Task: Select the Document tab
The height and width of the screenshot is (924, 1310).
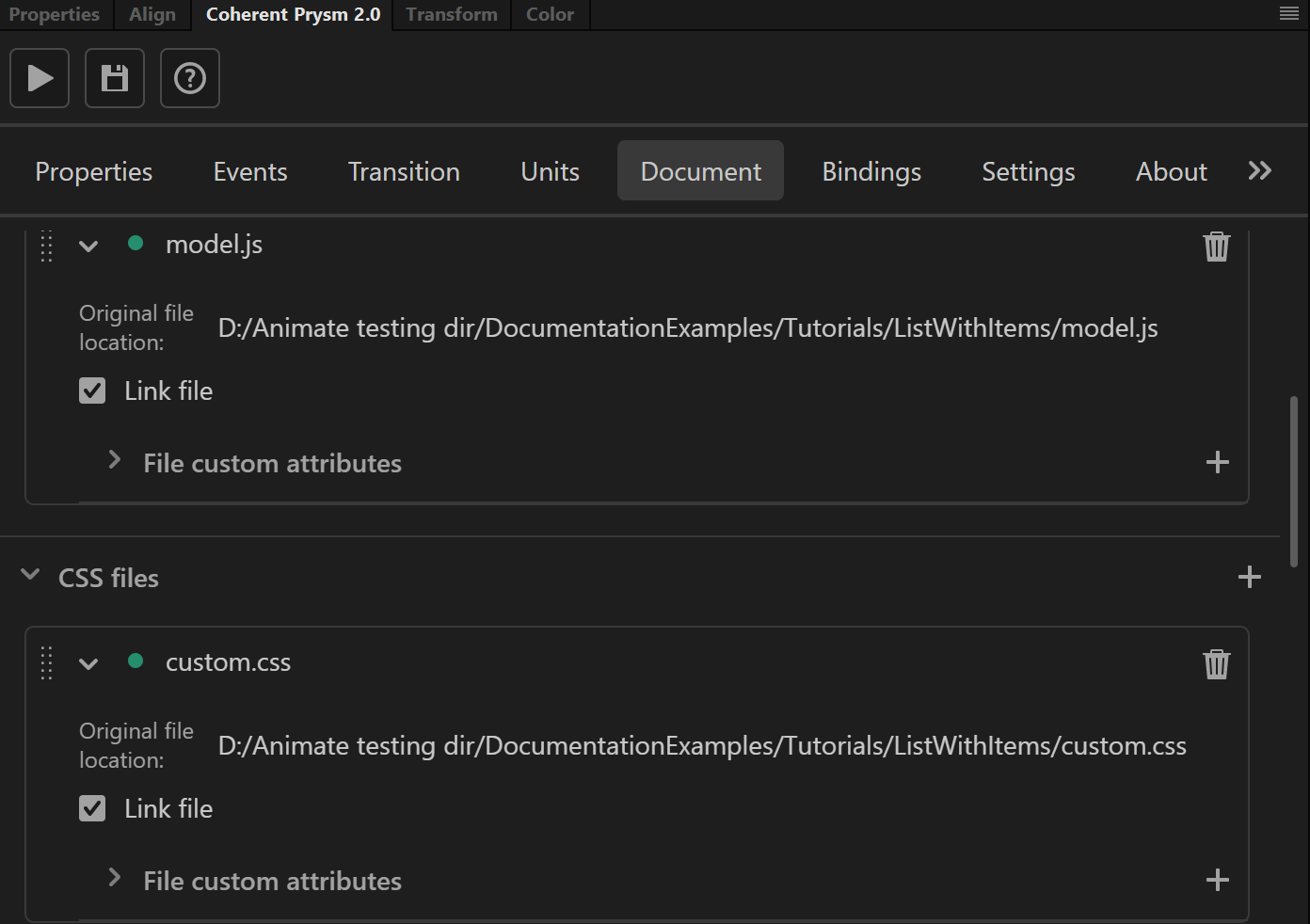Action: point(700,170)
